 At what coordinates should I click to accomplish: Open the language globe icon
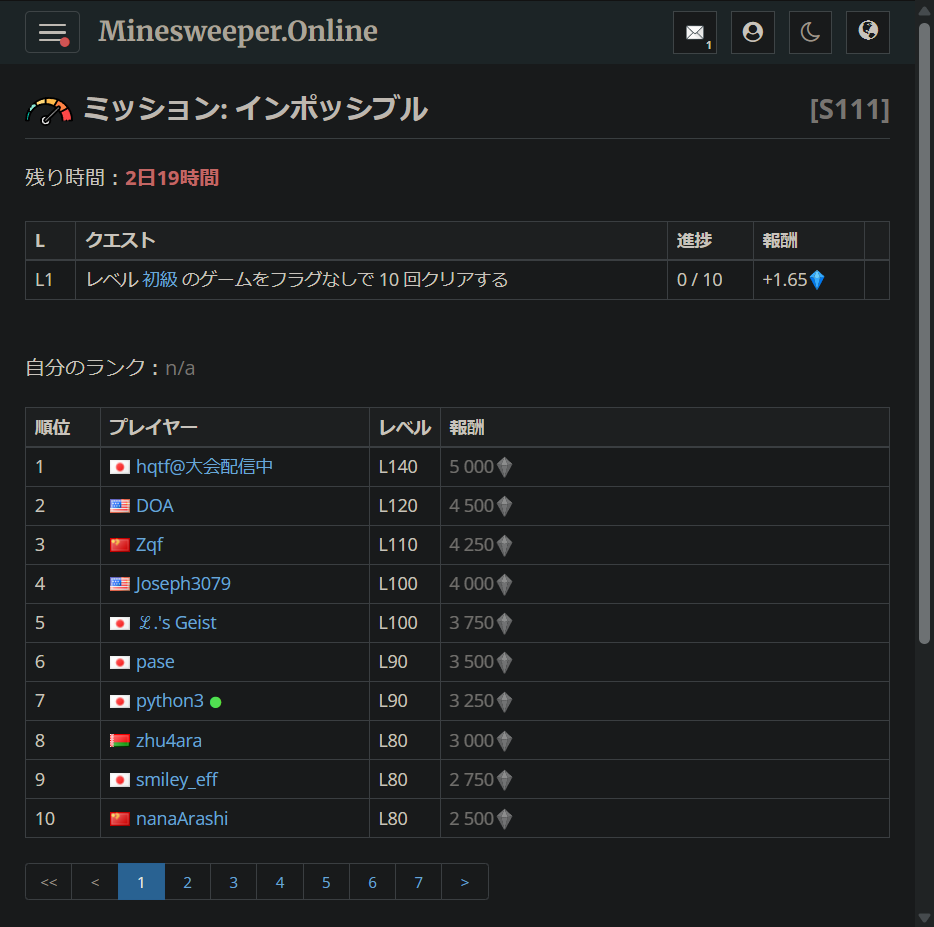pos(868,32)
